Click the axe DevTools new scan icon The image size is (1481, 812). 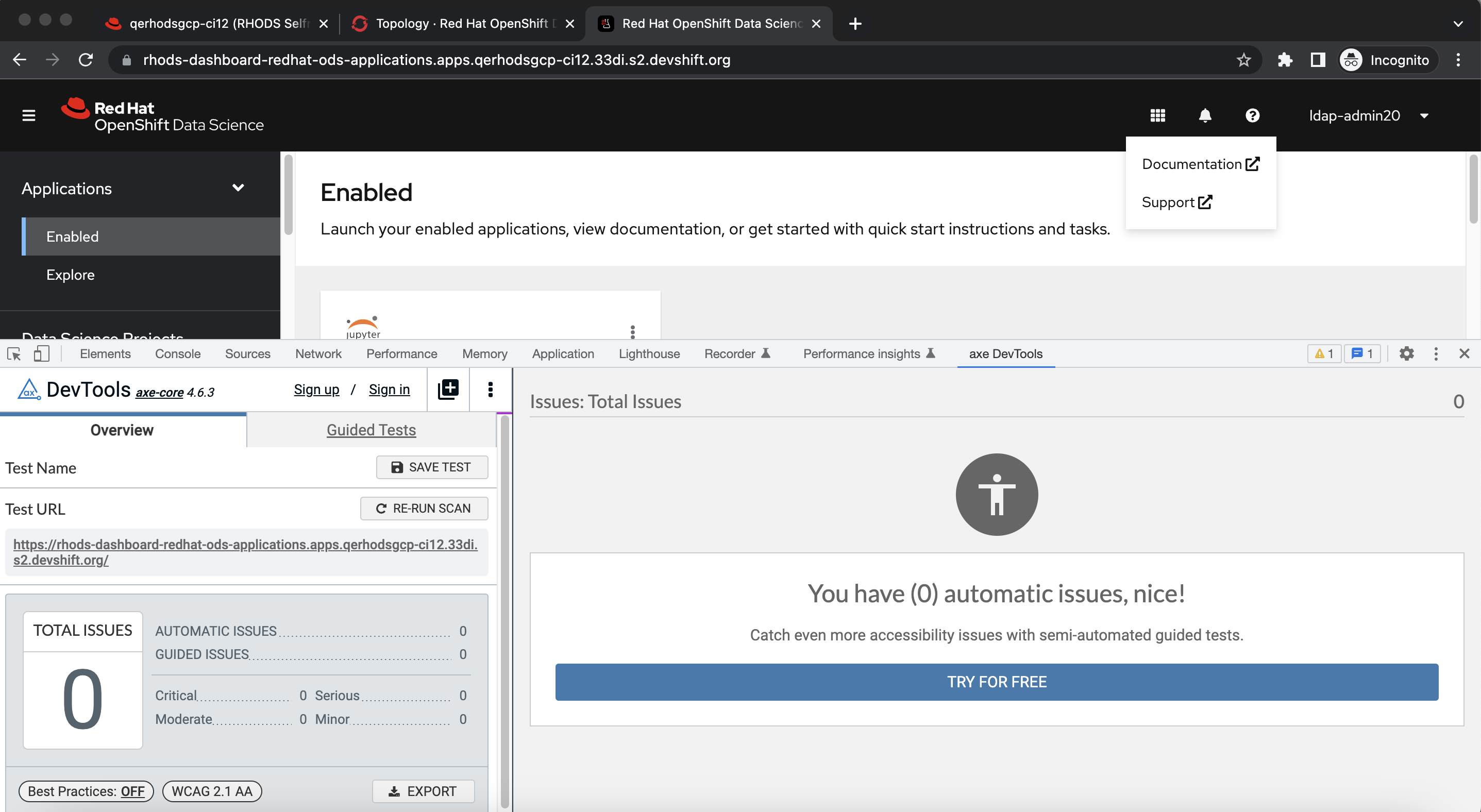(448, 389)
